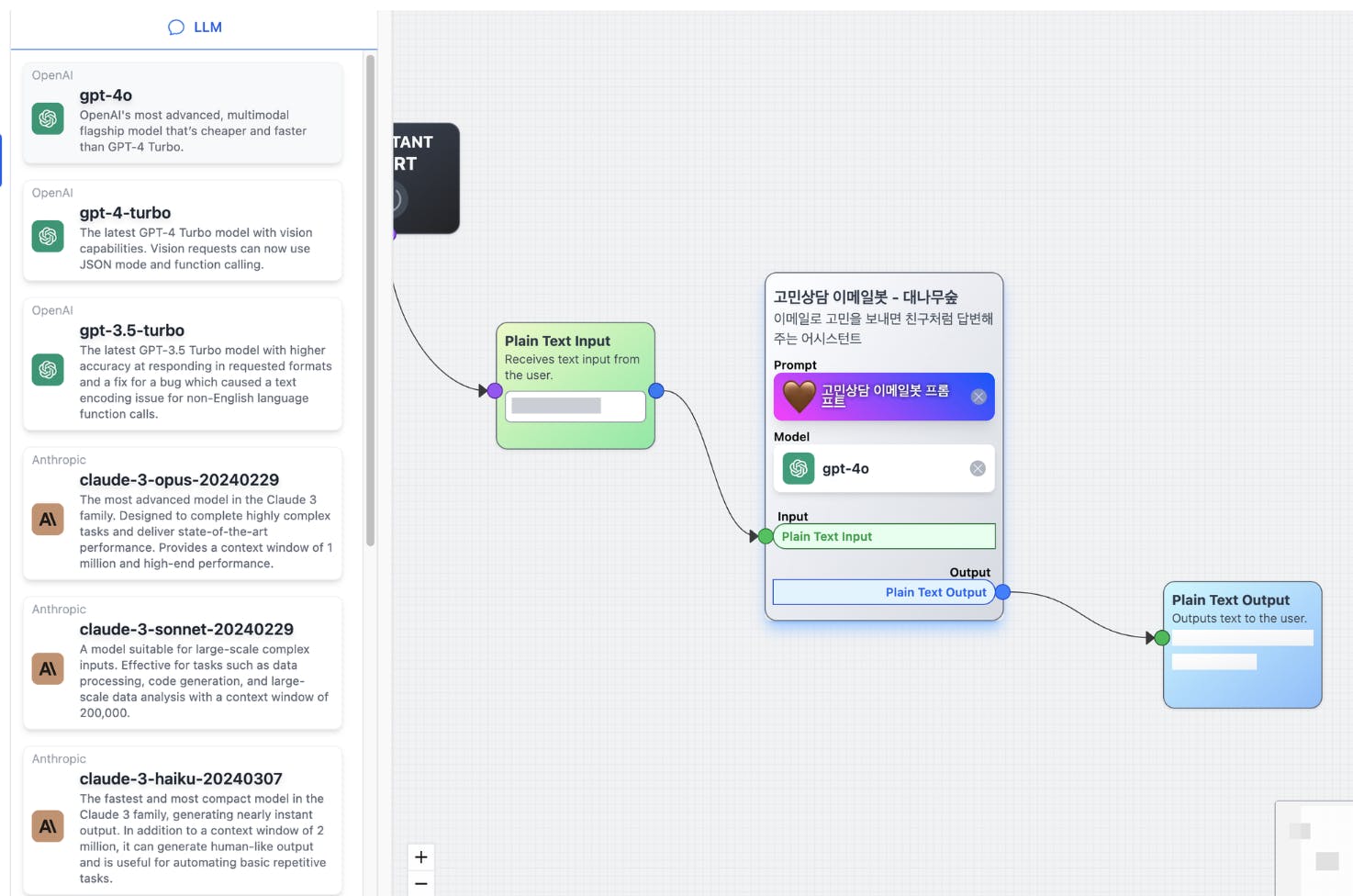
Task: Click the Plain Text Input node title
Action: click(x=557, y=341)
